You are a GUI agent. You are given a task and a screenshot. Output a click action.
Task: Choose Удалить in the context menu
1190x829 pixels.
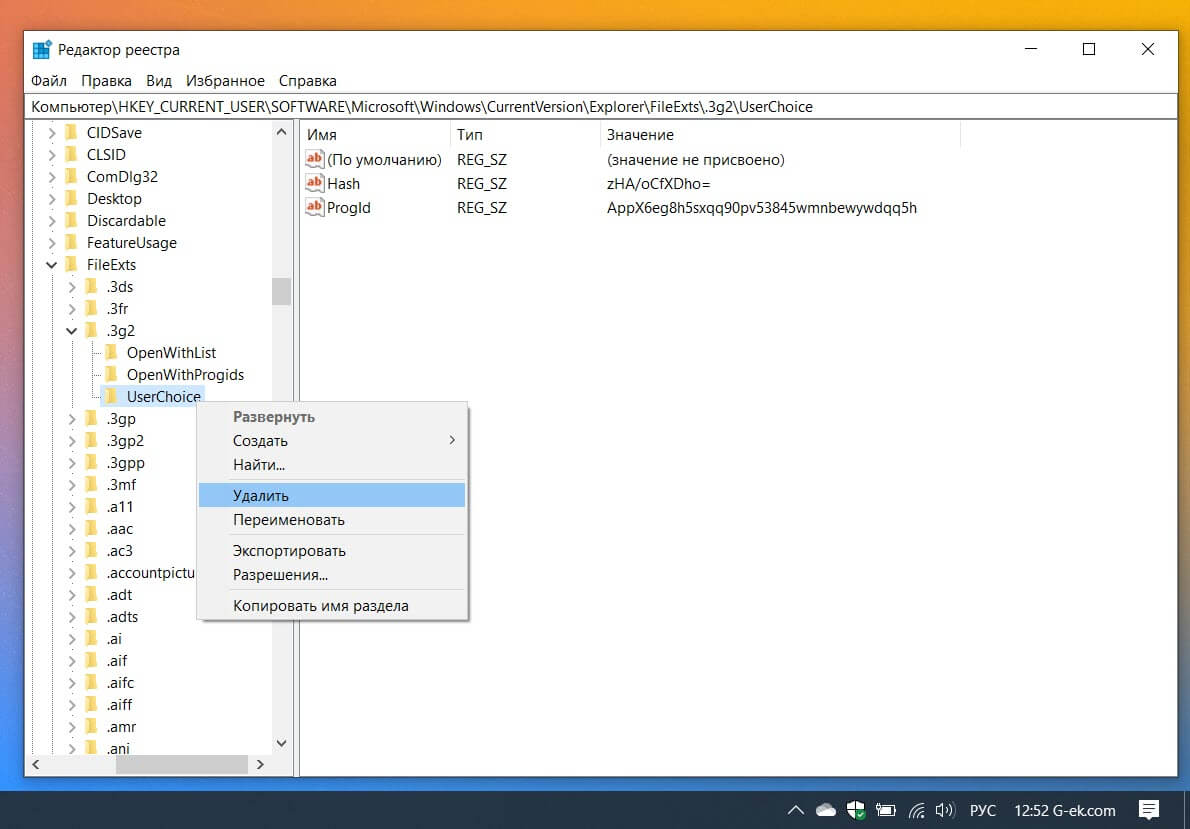pyautogui.click(x=332, y=495)
